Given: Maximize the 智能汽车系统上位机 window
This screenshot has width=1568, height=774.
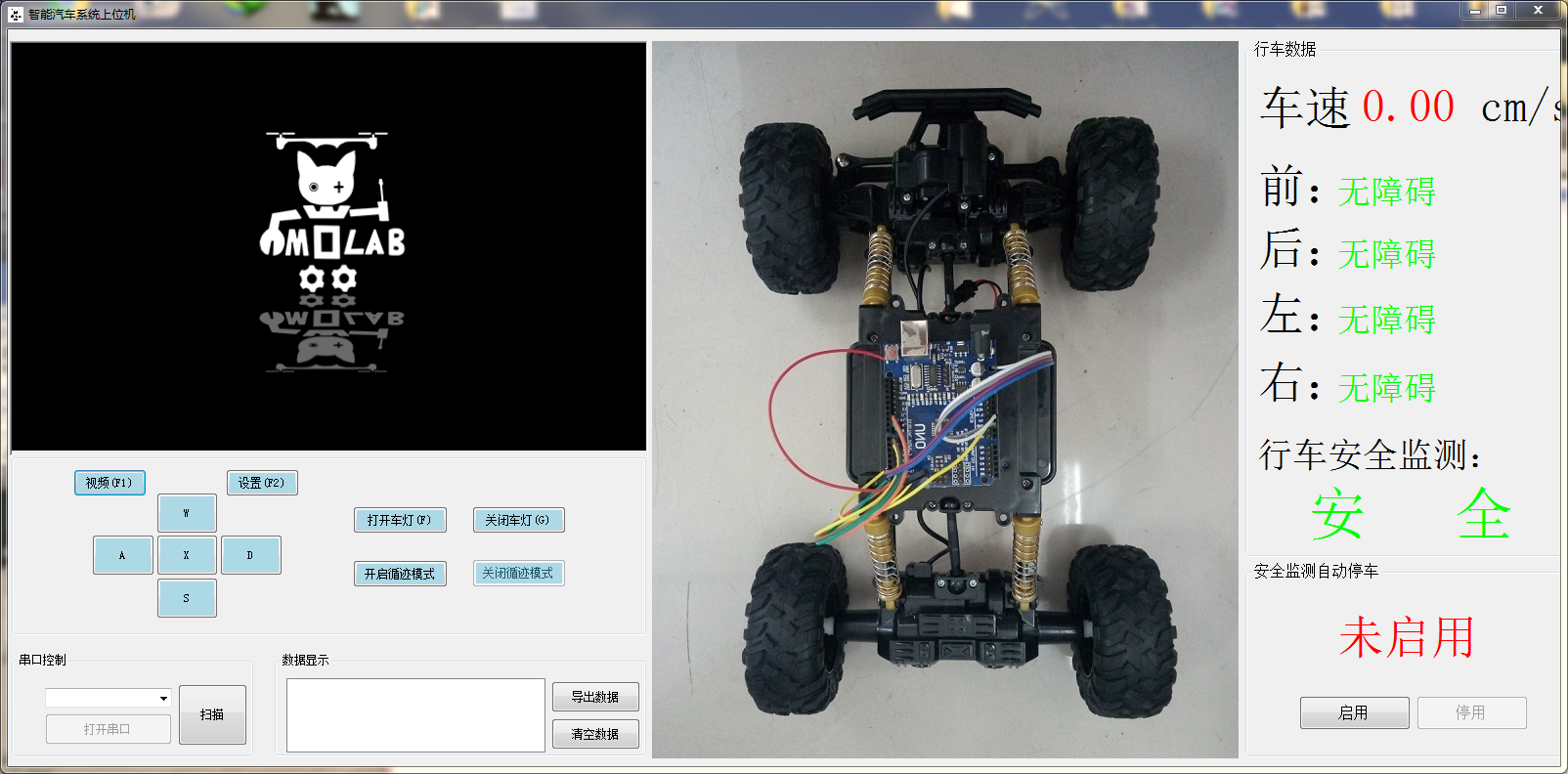Looking at the screenshot, I should pos(1502,10).
